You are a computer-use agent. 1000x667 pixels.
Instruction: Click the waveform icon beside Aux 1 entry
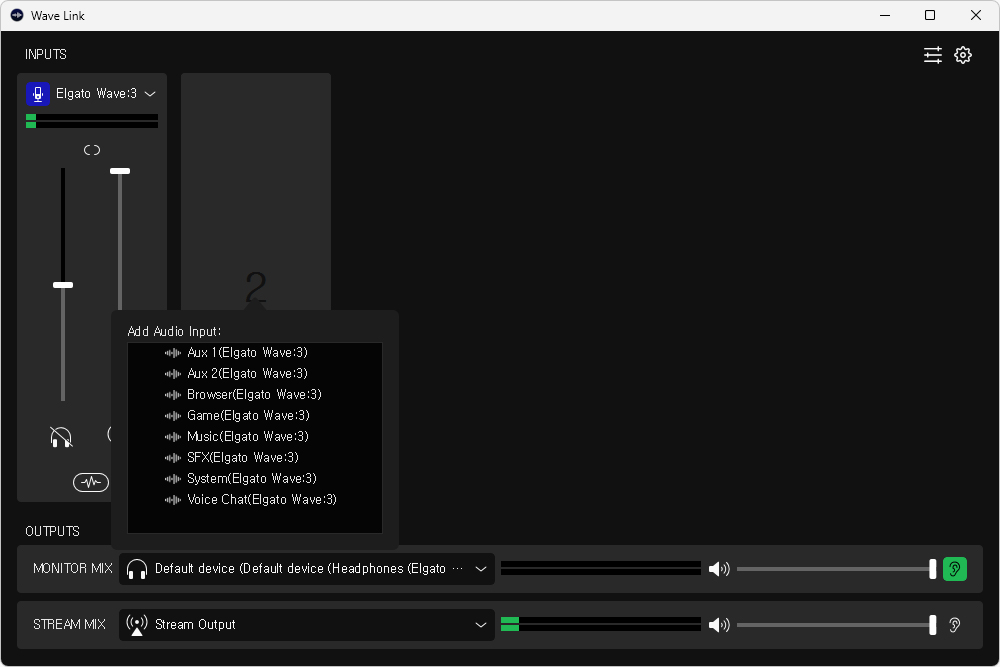coord(173,353)
